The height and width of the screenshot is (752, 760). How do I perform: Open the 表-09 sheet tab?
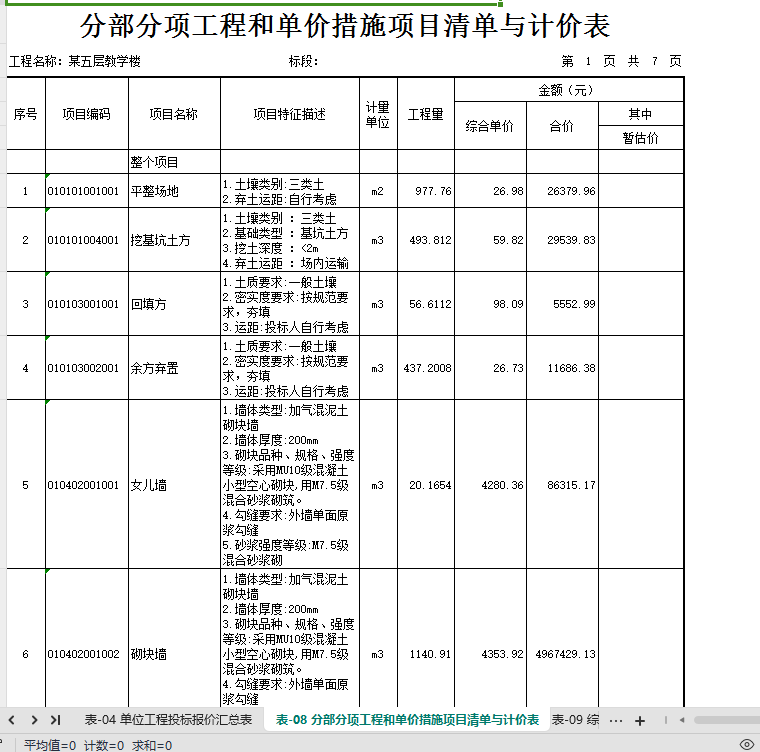click(x=575, y=720)
